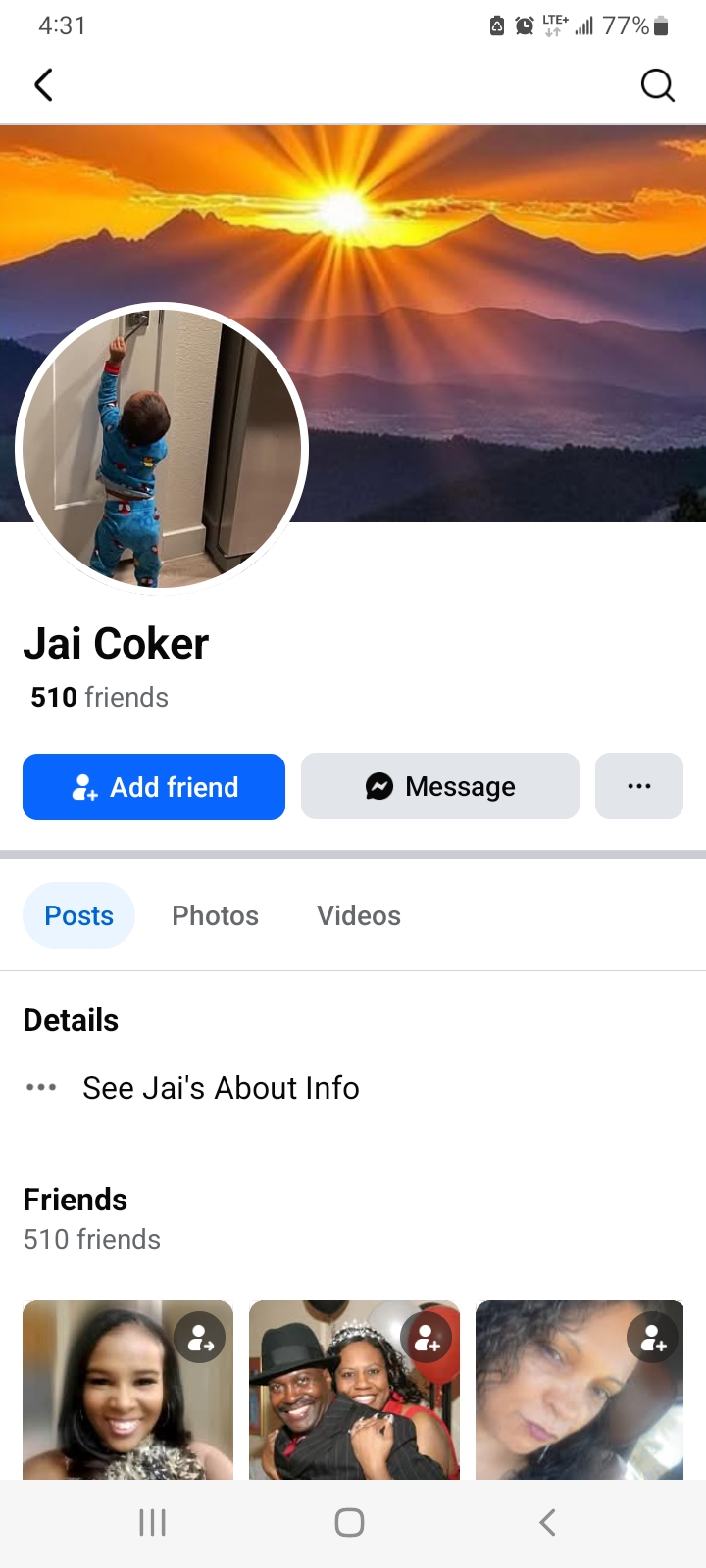Tap the back arrow at top left
Image resolution: width=706 pixels, height=1568 pixels.
[43, 85]
